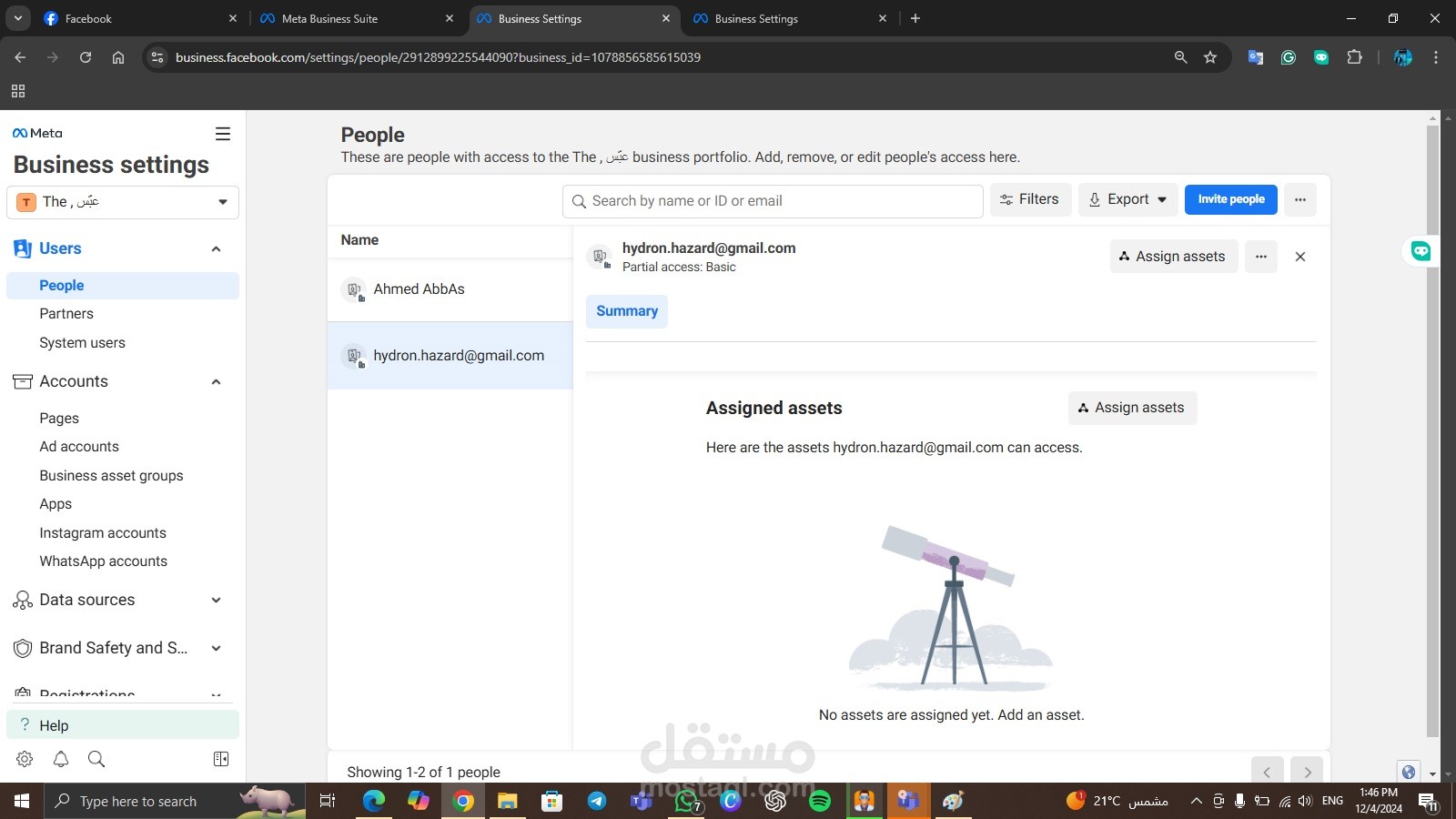Reload the current page
The image size is (1456, 819).
click(x=86, y=57)
